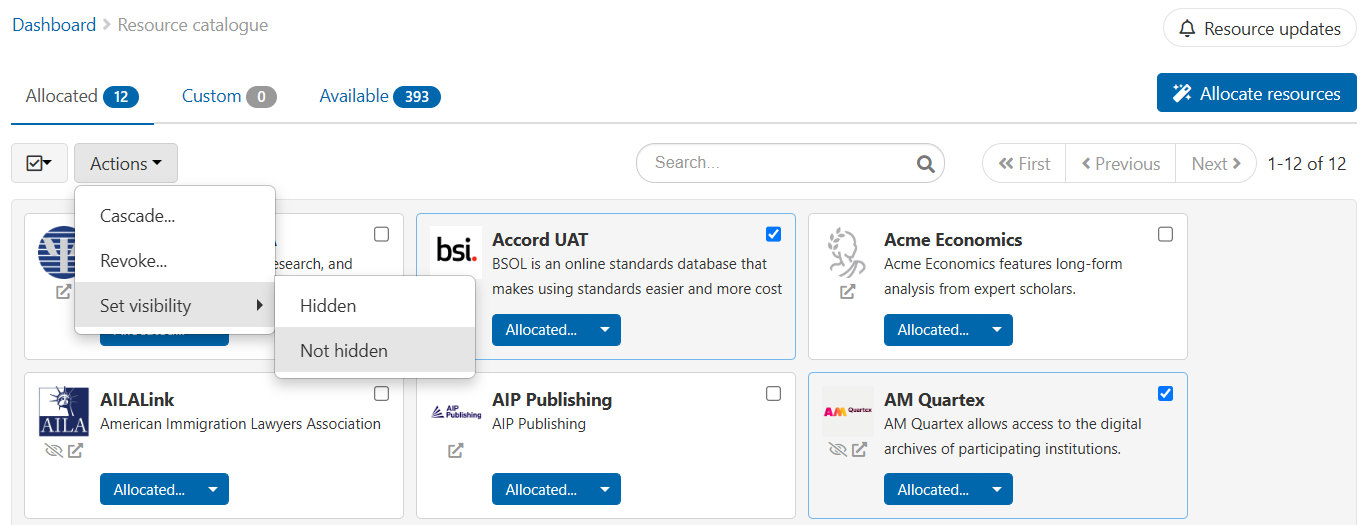Select Not hidden visibility option
The height and width of the screenshot is (525, 1366).
coord(375,351)
